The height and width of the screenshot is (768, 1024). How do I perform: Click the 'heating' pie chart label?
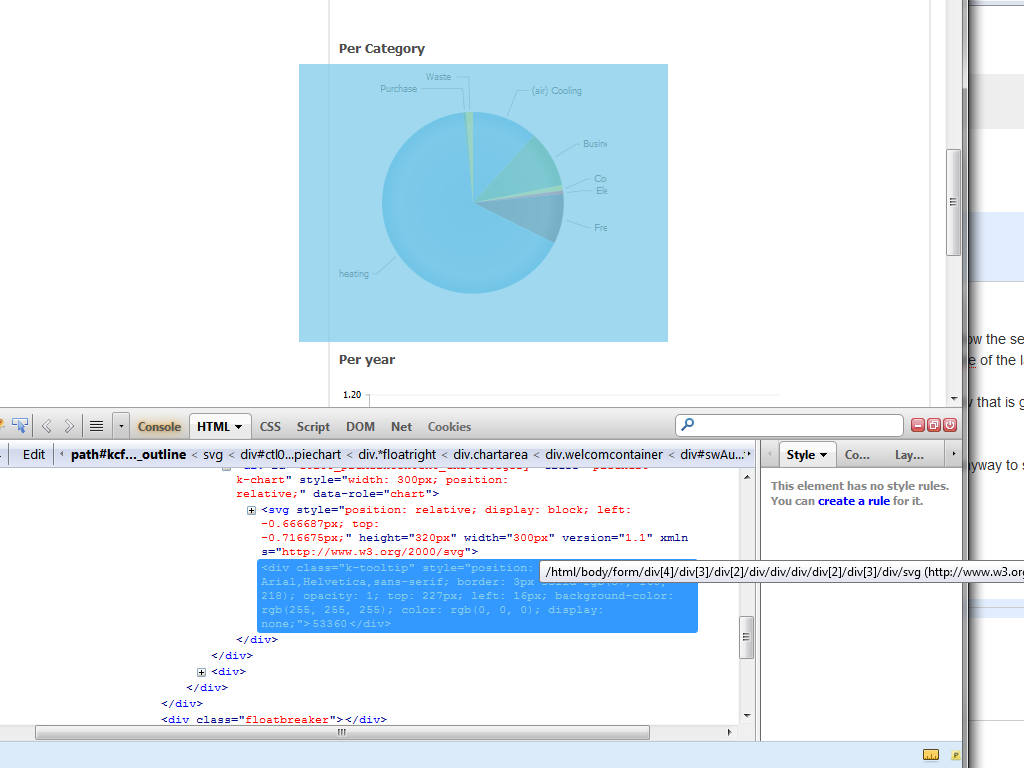(x=354, y=274)
